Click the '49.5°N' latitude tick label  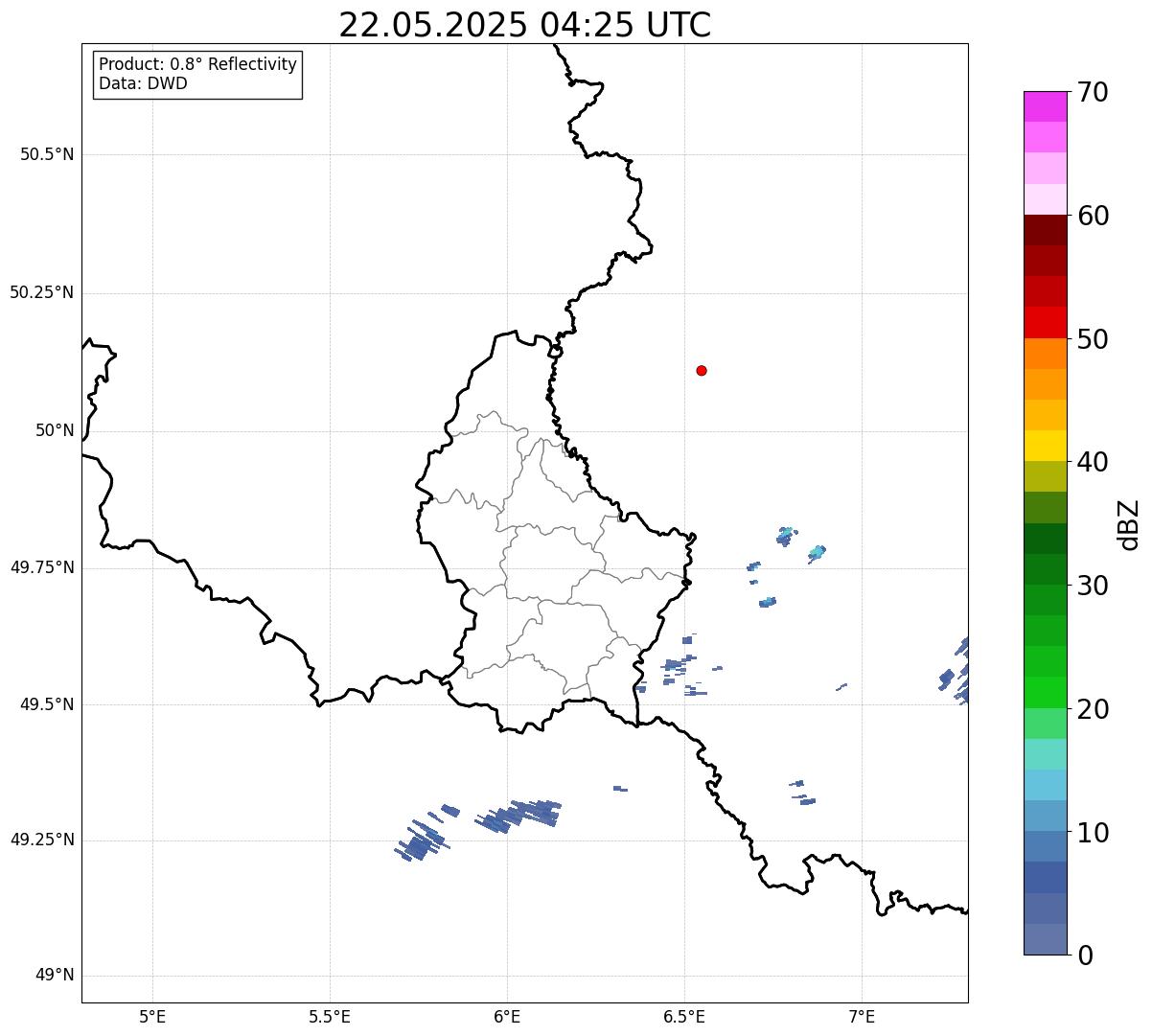pos(47,704)
